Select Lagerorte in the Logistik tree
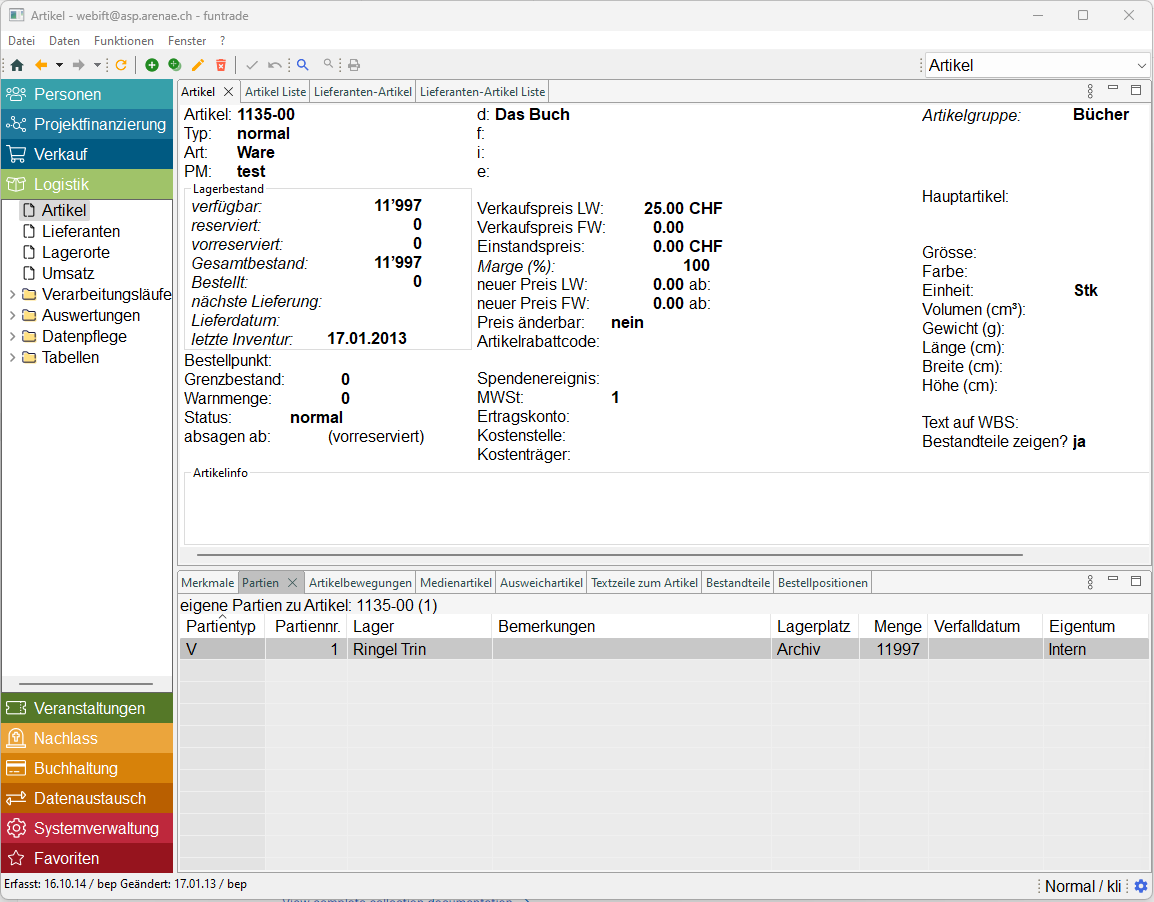The height and width of the screenshot is (902, 1154). coord(75,253)
